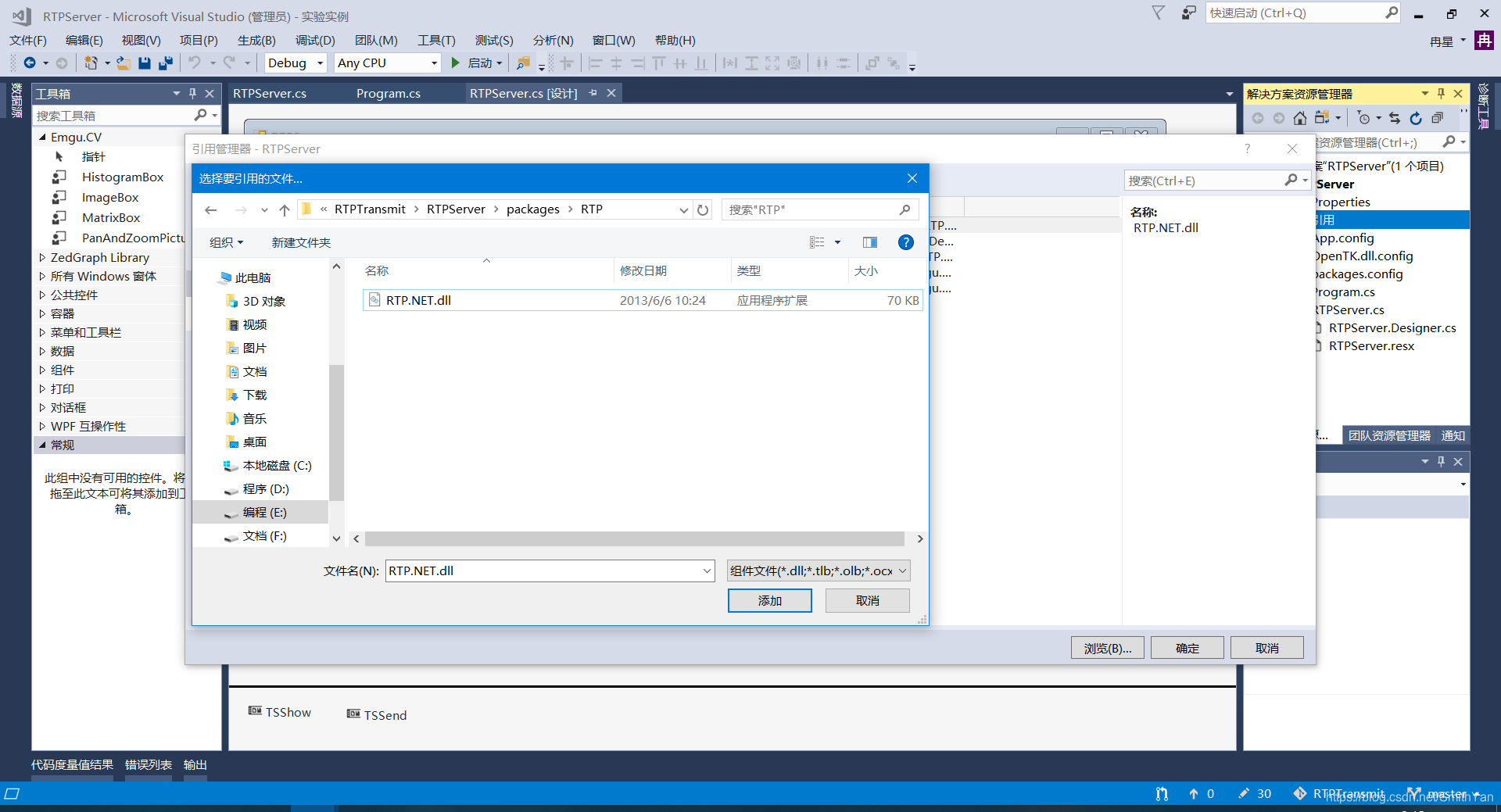1501x812 pixels.
Task: Click the 浏览(B)... button
Action: pyautogui.click(x=1108, y=648)
